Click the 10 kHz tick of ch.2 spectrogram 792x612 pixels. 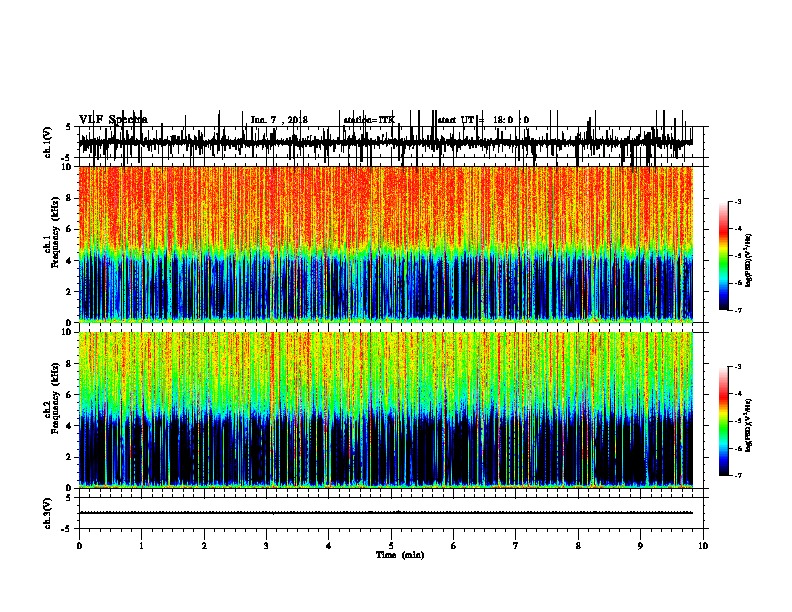point(67,332)
